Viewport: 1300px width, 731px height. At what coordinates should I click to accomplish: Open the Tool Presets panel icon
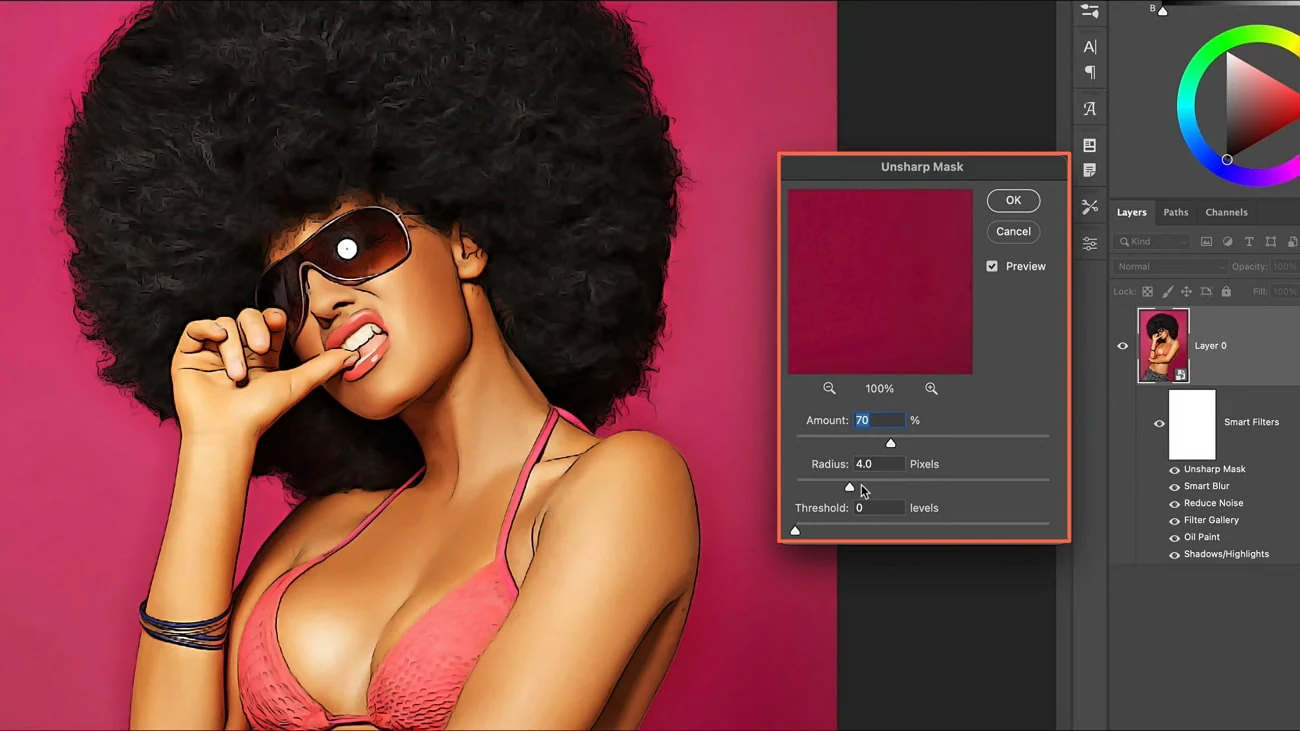pyautogui.click(x=1090, y=206)
